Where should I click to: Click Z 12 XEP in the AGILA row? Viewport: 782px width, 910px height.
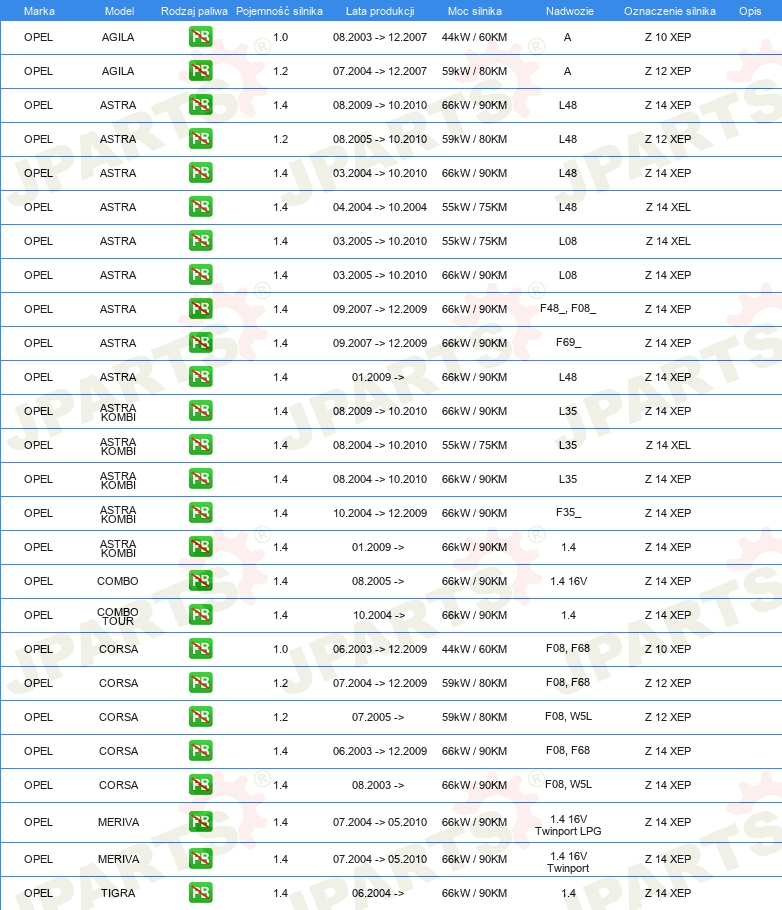click(x=668, y=71)
